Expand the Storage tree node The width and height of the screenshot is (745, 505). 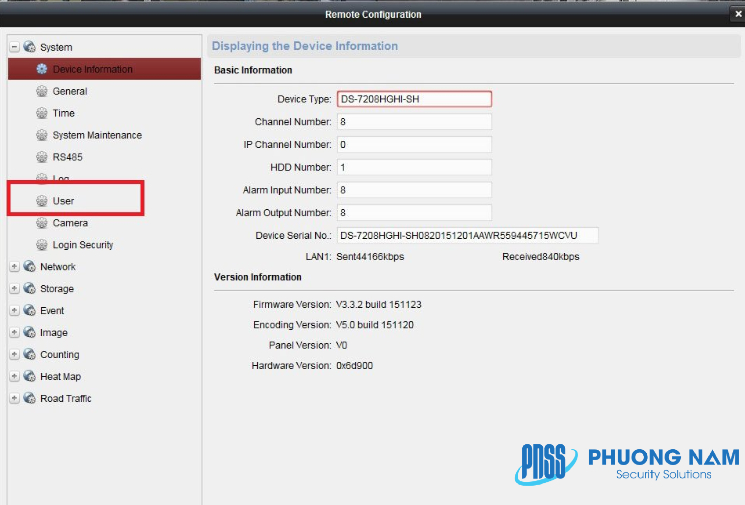pyautogui.click(x=14, y=289)
